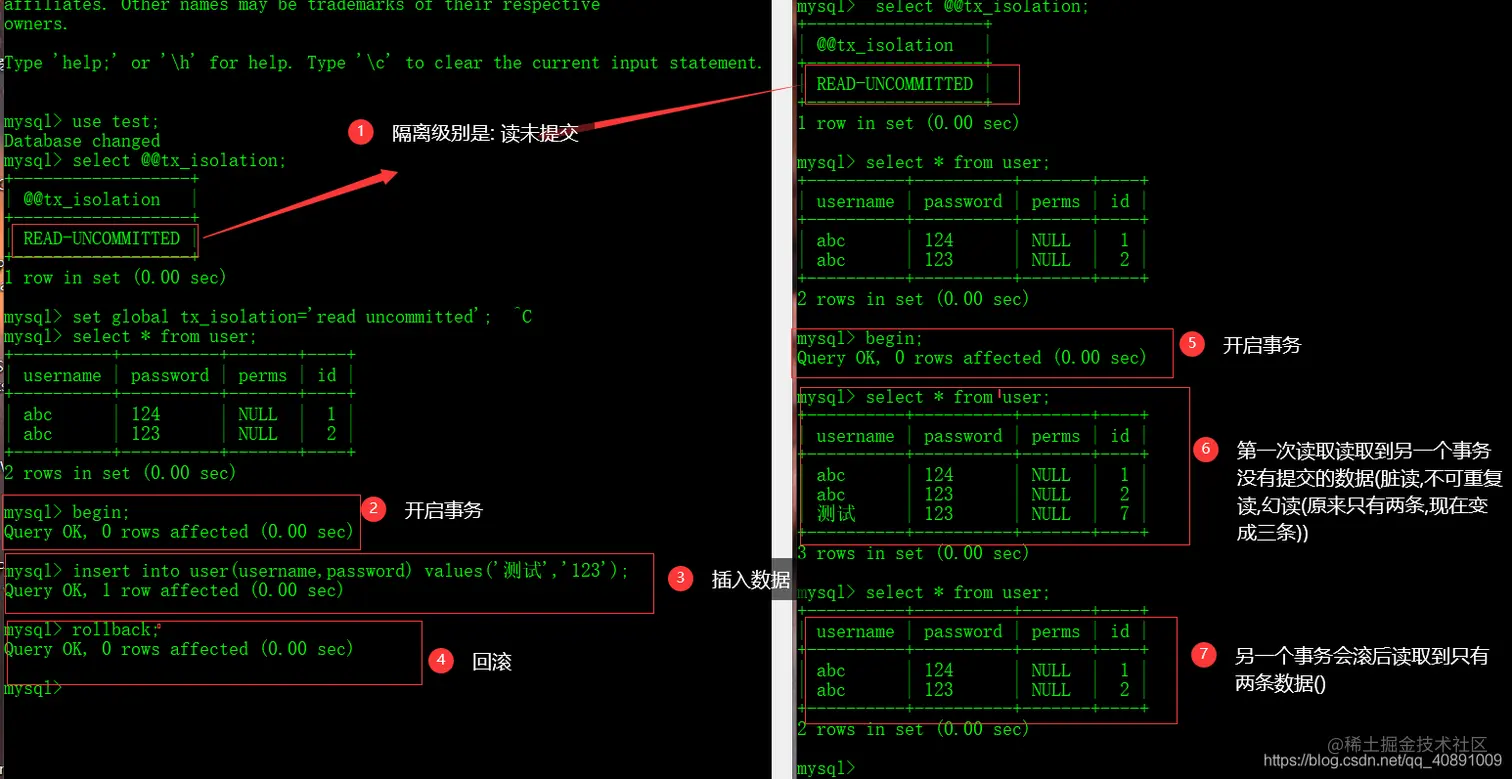1512x779 pixels.
Task: Click the 插入数据 annotation label
Action: click(751, 579)
